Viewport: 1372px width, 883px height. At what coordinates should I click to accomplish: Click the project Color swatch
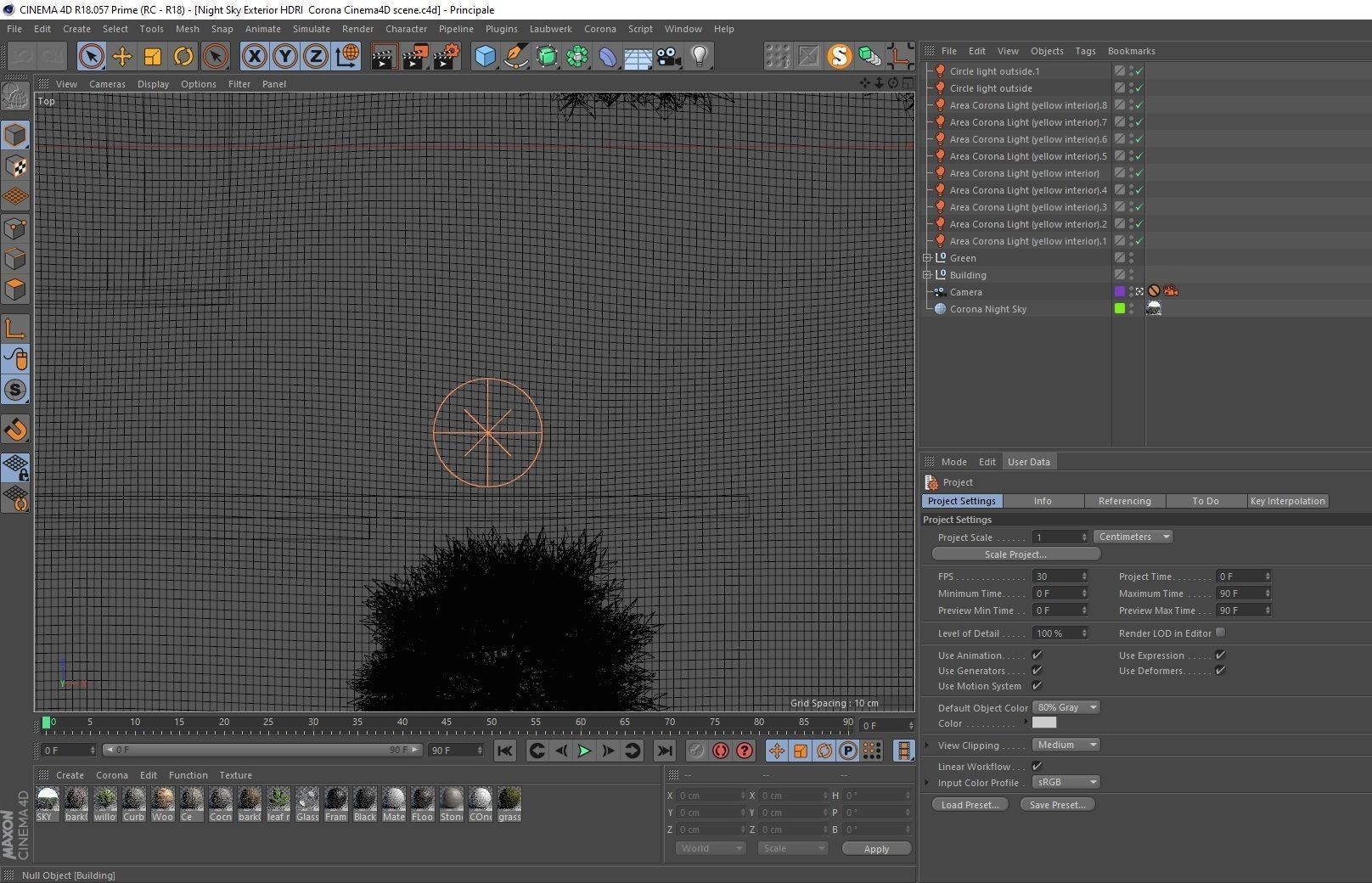(x=1044, y=723)
